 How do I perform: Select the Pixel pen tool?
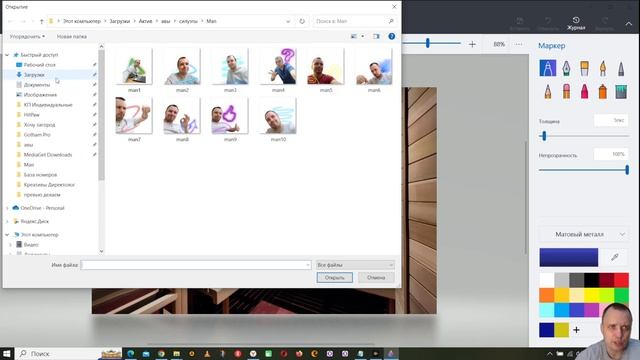coord(621,68)
